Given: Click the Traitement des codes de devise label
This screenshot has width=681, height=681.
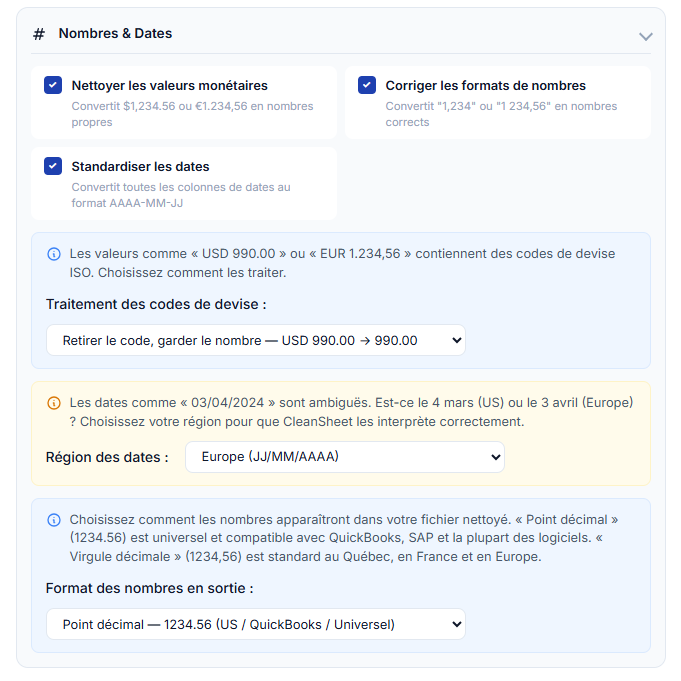Looking at the screenshot, I should (x=156, y=304).
